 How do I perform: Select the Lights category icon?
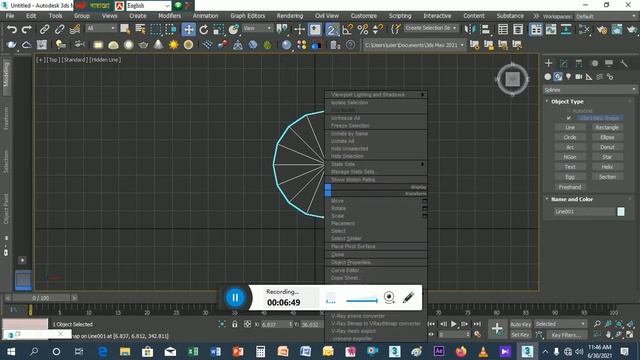[569, 77]
